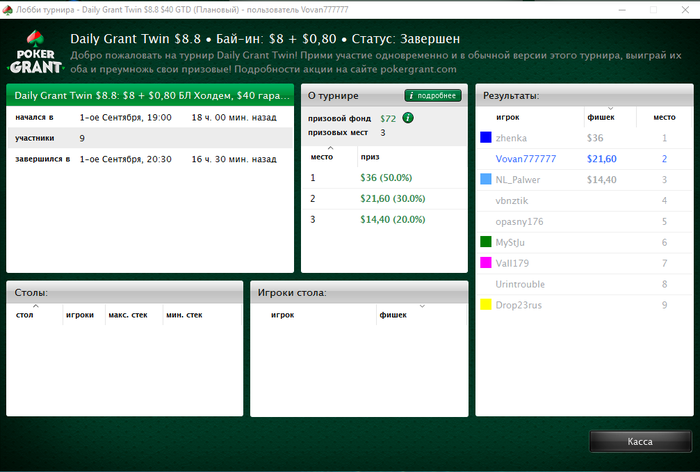Screen dimensions: 700x472
Task: Click NL_Palwer's light blue color swatch
Action: pos(485,179)
